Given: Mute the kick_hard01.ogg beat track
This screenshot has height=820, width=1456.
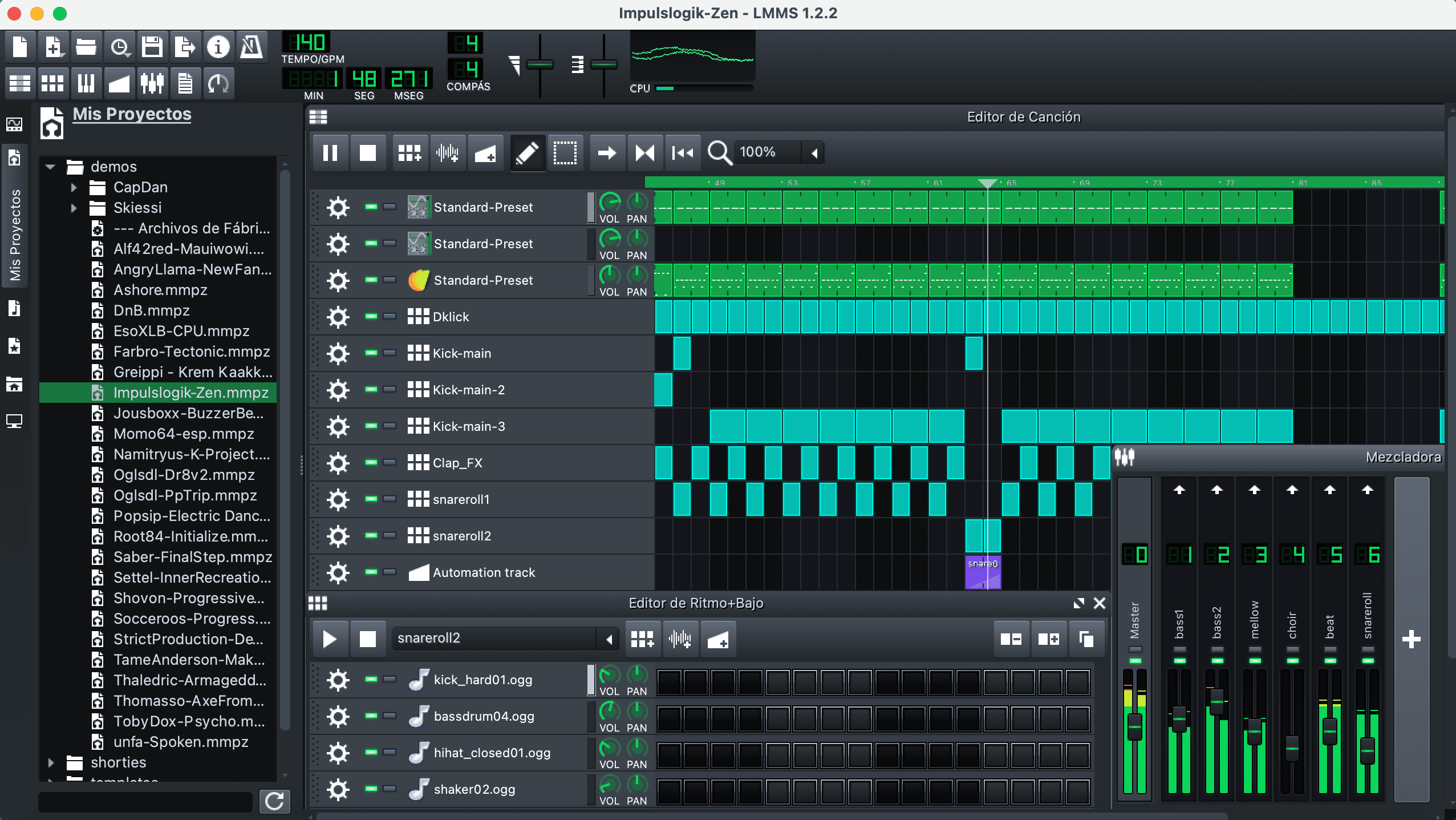Looking at the screenshot, I should pyautogui.click(x=371, y=680).
